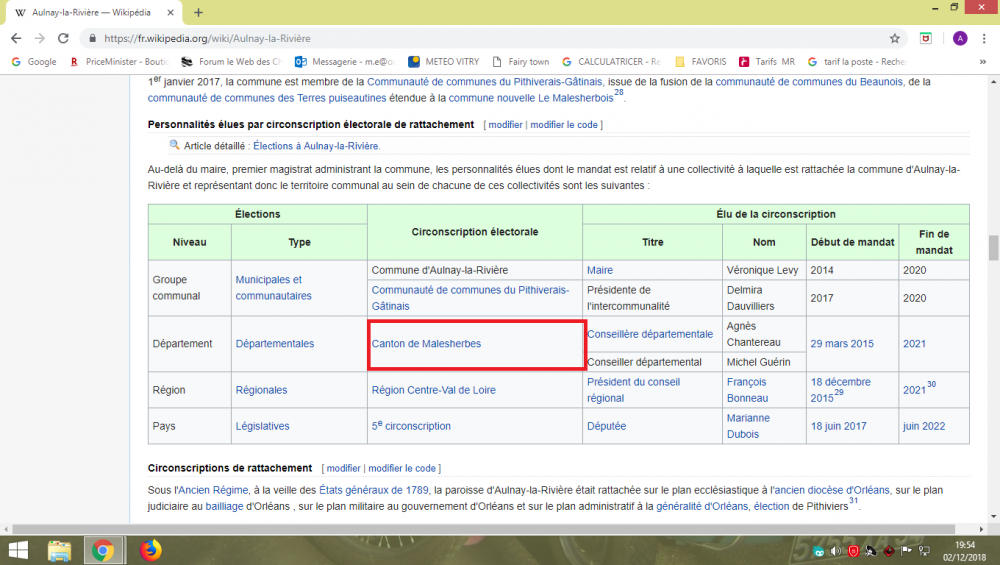
Task: Open the Chrome user profile avatar
Action: point(960,38)
